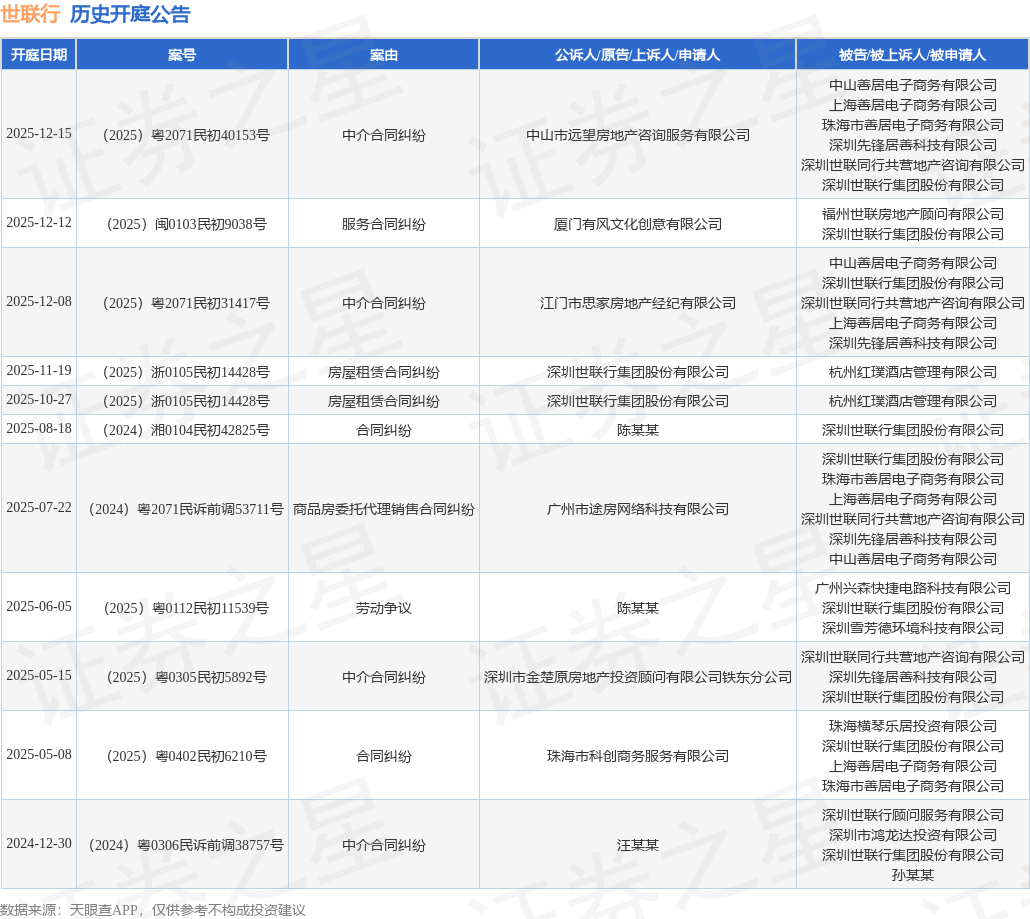Click 陈某某 in the 2025-08-18 row
Image resolution: width=1030 pixels, height=919 pixels.
pos(638,430)
